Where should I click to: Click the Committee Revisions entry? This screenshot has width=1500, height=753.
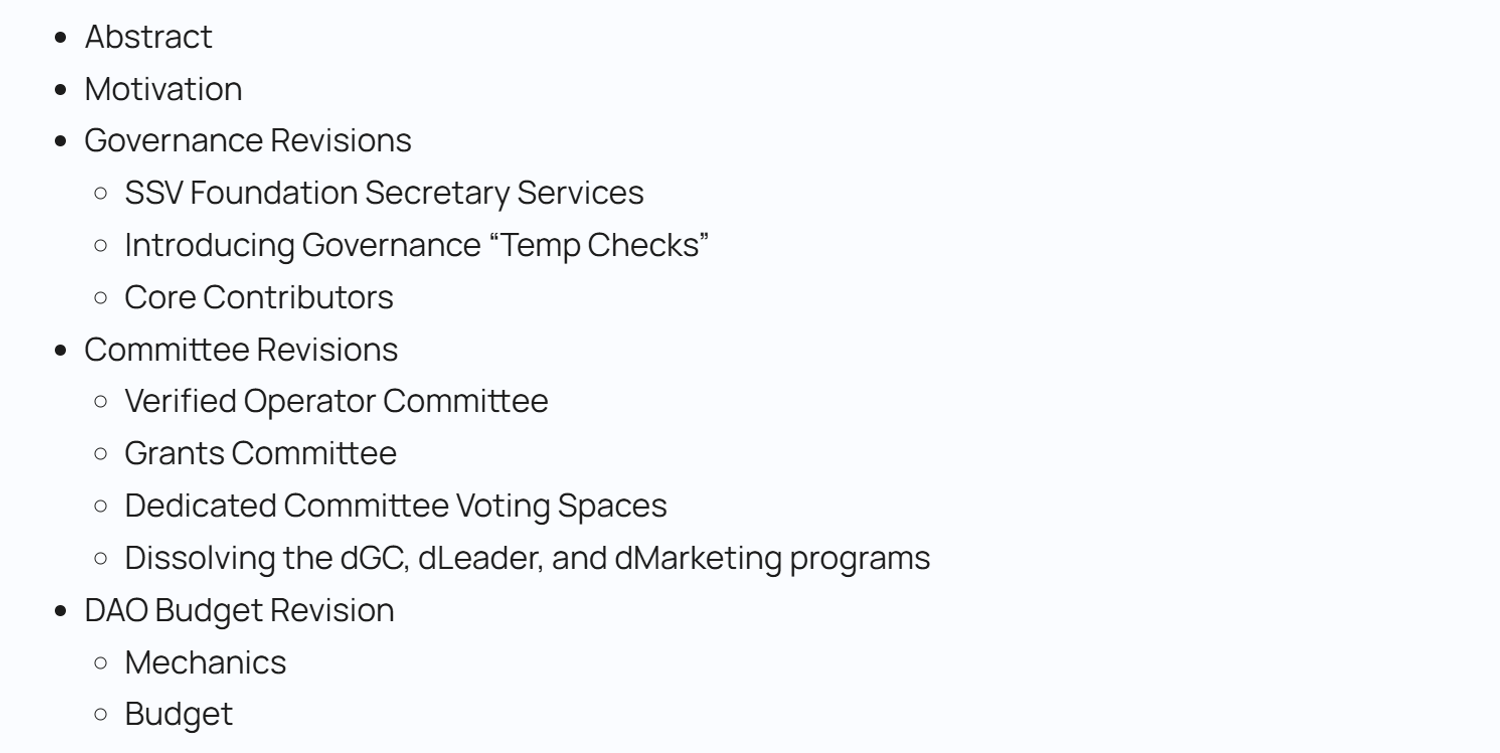(241, 349)
